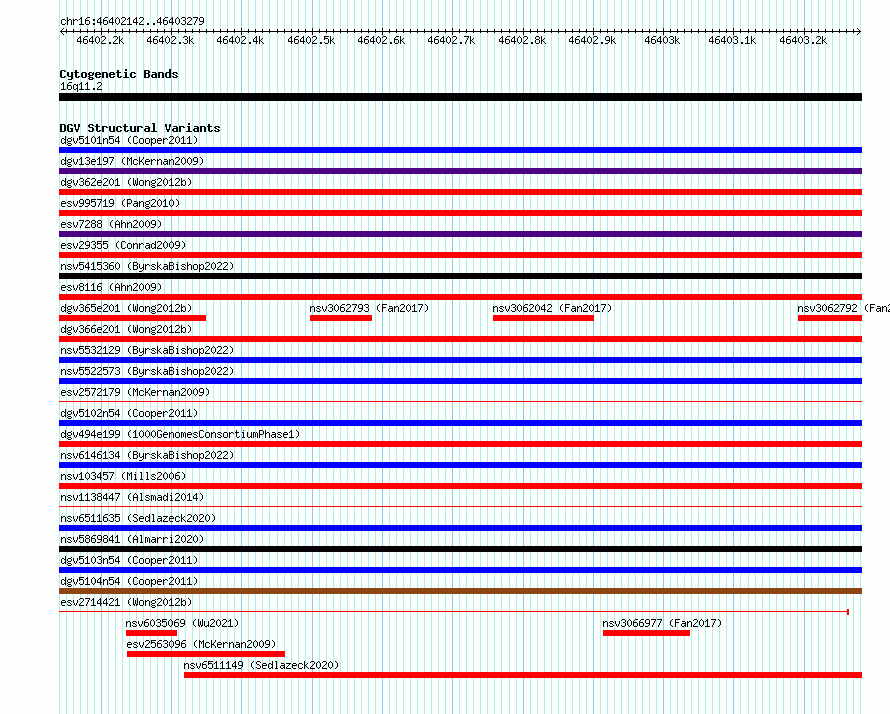
Task: Select the DGV Structural Variants track title
Action: [x=140, y=128]
